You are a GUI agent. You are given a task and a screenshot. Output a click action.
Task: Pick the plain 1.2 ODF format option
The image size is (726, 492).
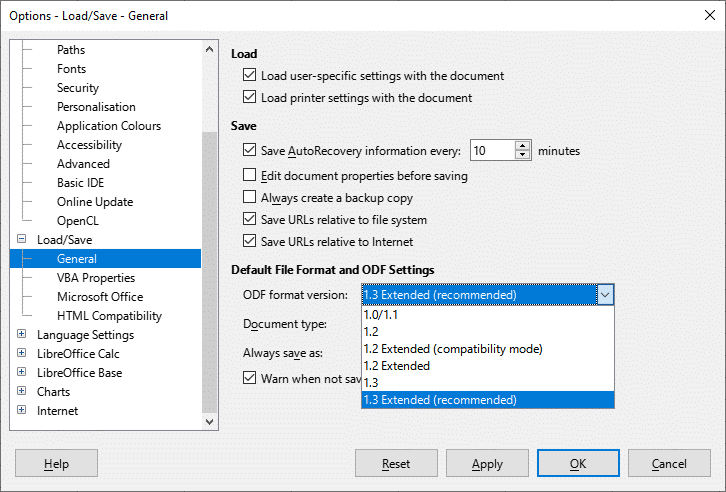point(488,332)
